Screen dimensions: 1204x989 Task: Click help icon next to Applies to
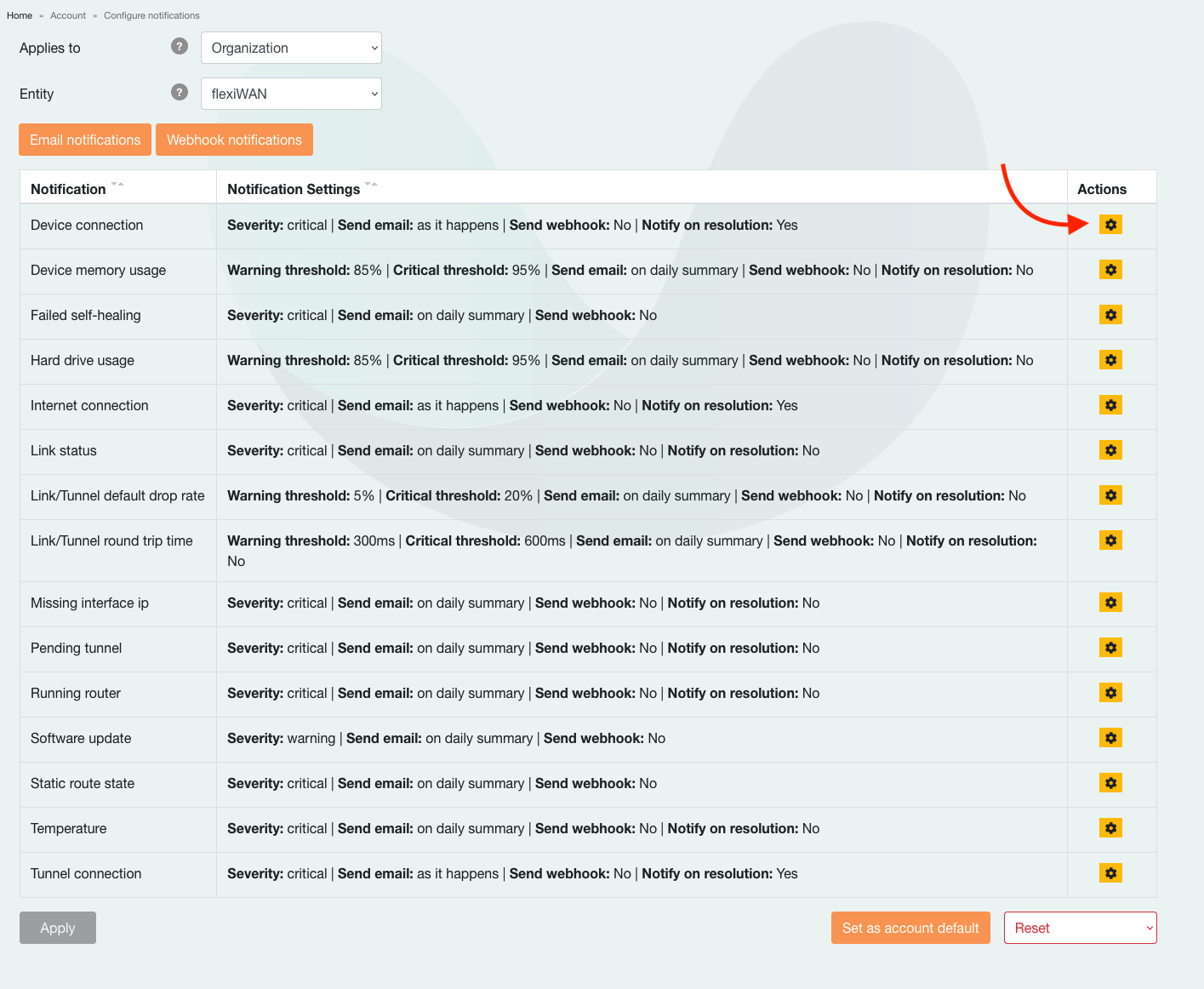click(x=180, y=46)
